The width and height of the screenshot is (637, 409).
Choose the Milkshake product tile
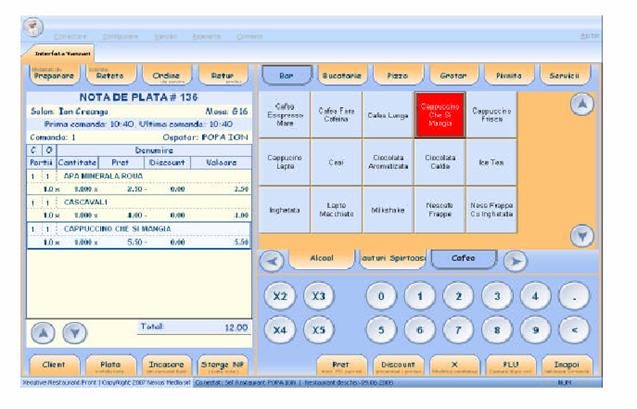coord(387,209)
